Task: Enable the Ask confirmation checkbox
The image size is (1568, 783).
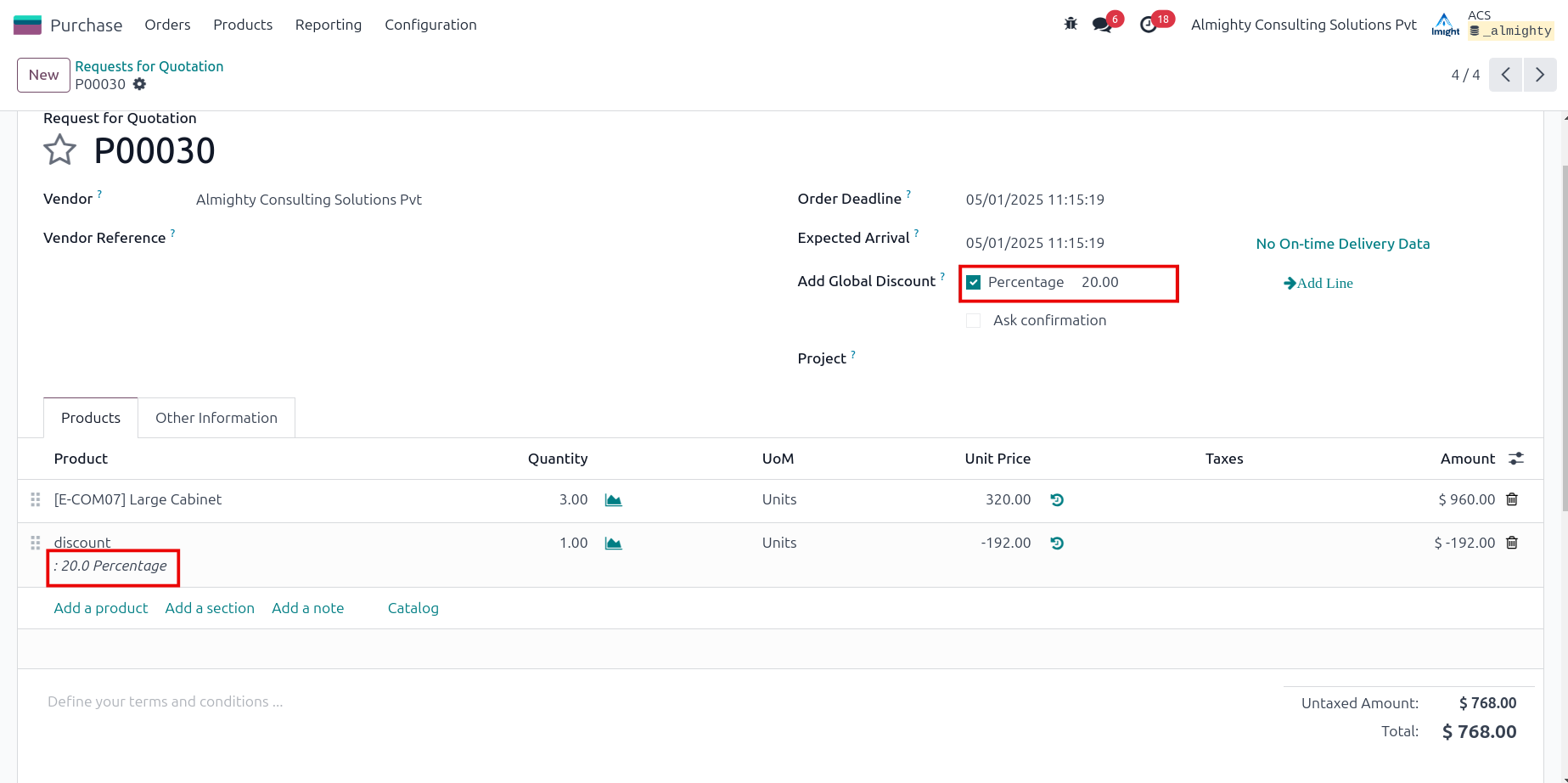Action: click(974, 321)
